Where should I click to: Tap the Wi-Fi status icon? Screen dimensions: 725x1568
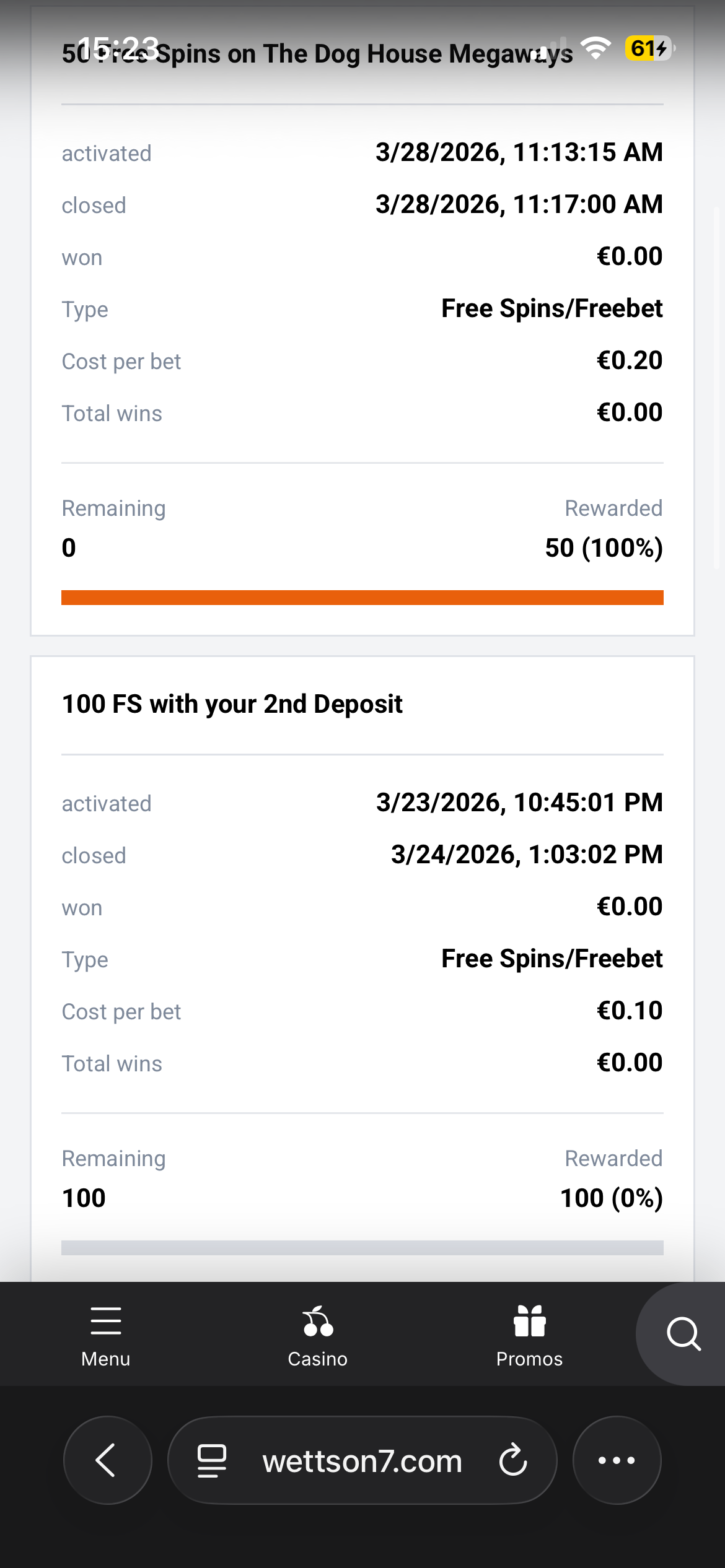tap(596, 48)
